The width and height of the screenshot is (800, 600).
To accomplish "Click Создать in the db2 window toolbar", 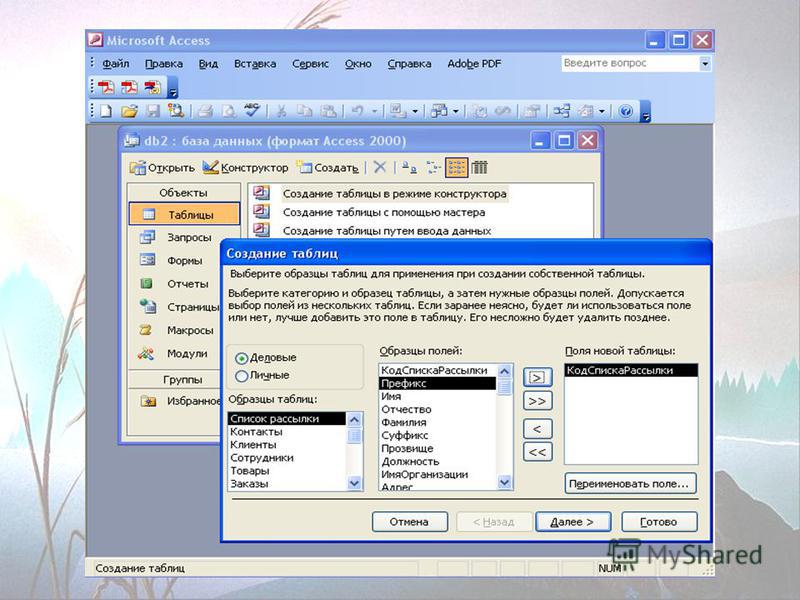I will pyautogui.click(x=328, y=167).
